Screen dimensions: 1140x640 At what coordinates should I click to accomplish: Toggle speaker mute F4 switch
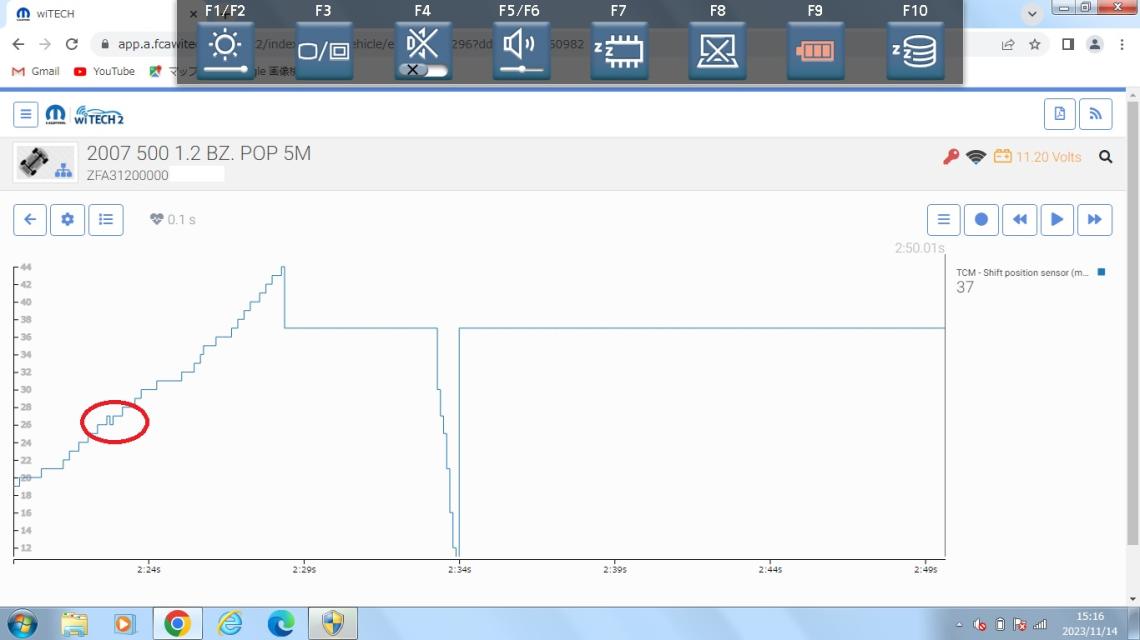[x=422, y=50]
